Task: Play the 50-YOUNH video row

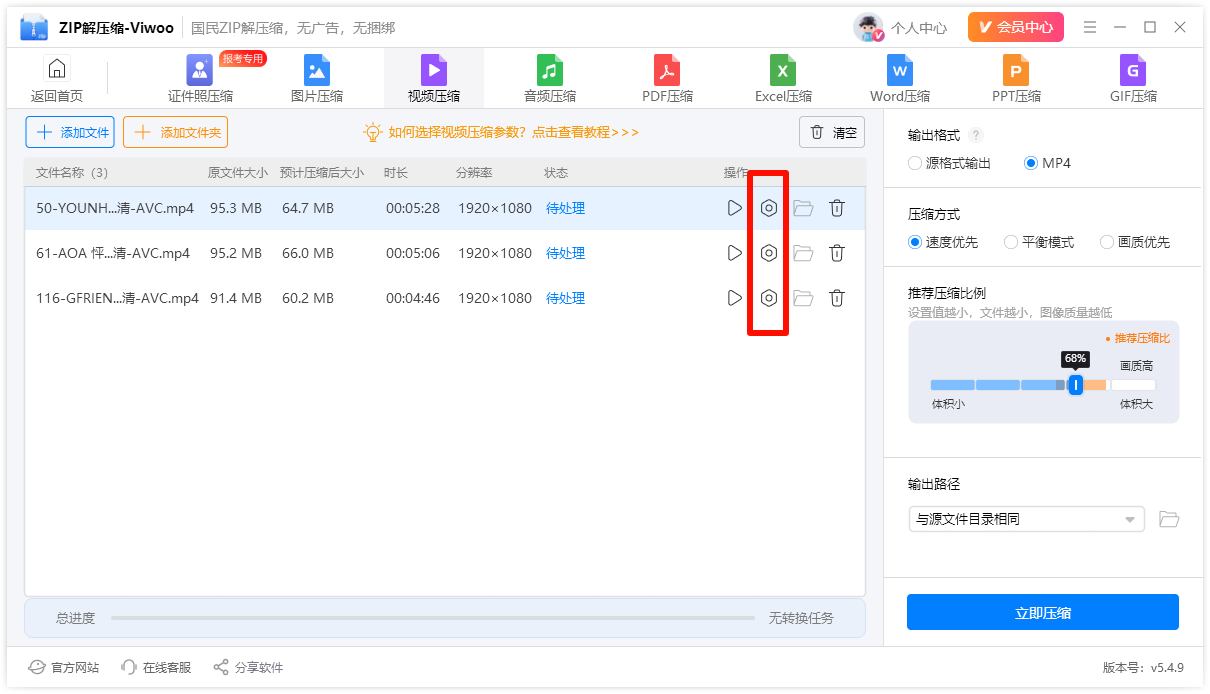Action: (735, 208)
